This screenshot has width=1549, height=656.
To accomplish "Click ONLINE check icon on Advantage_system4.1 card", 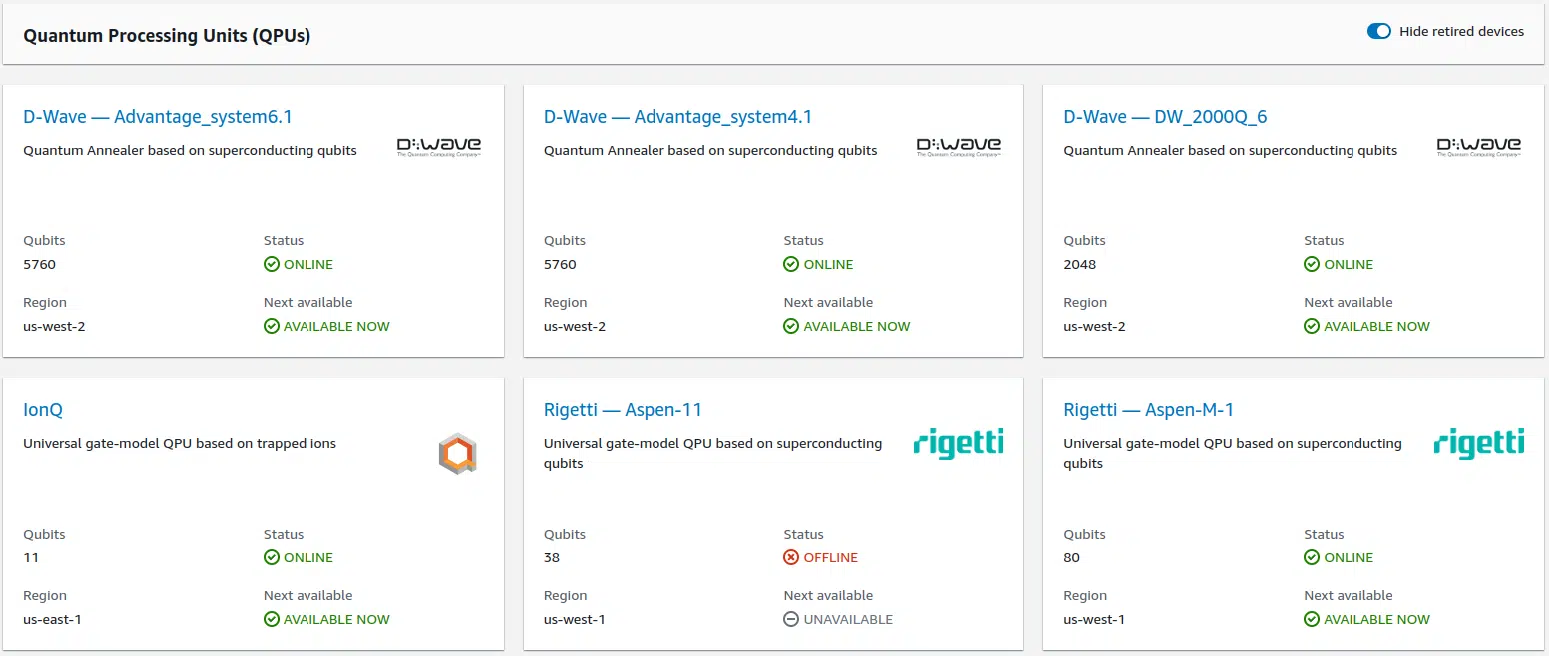I will click(791, 264).
